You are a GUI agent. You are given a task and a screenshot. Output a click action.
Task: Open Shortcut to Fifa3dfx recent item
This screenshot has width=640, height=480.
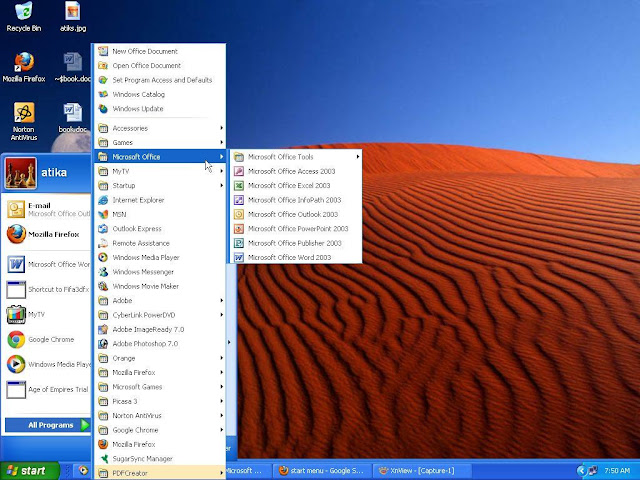point(47,289)
